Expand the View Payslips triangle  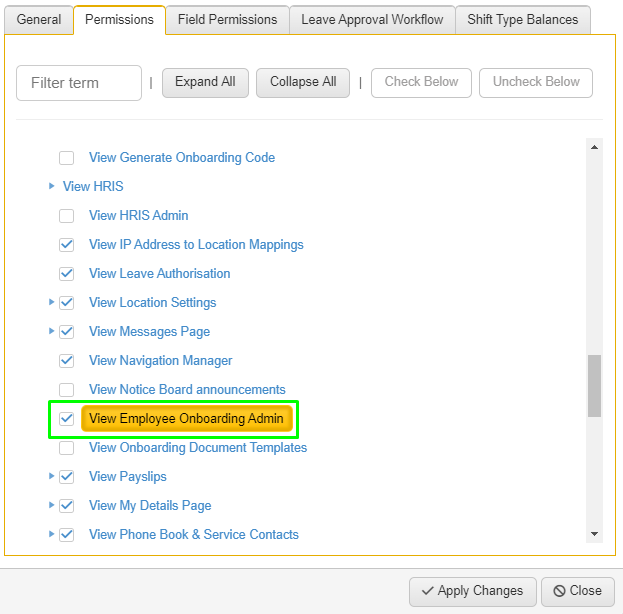[x=51, y=476]
